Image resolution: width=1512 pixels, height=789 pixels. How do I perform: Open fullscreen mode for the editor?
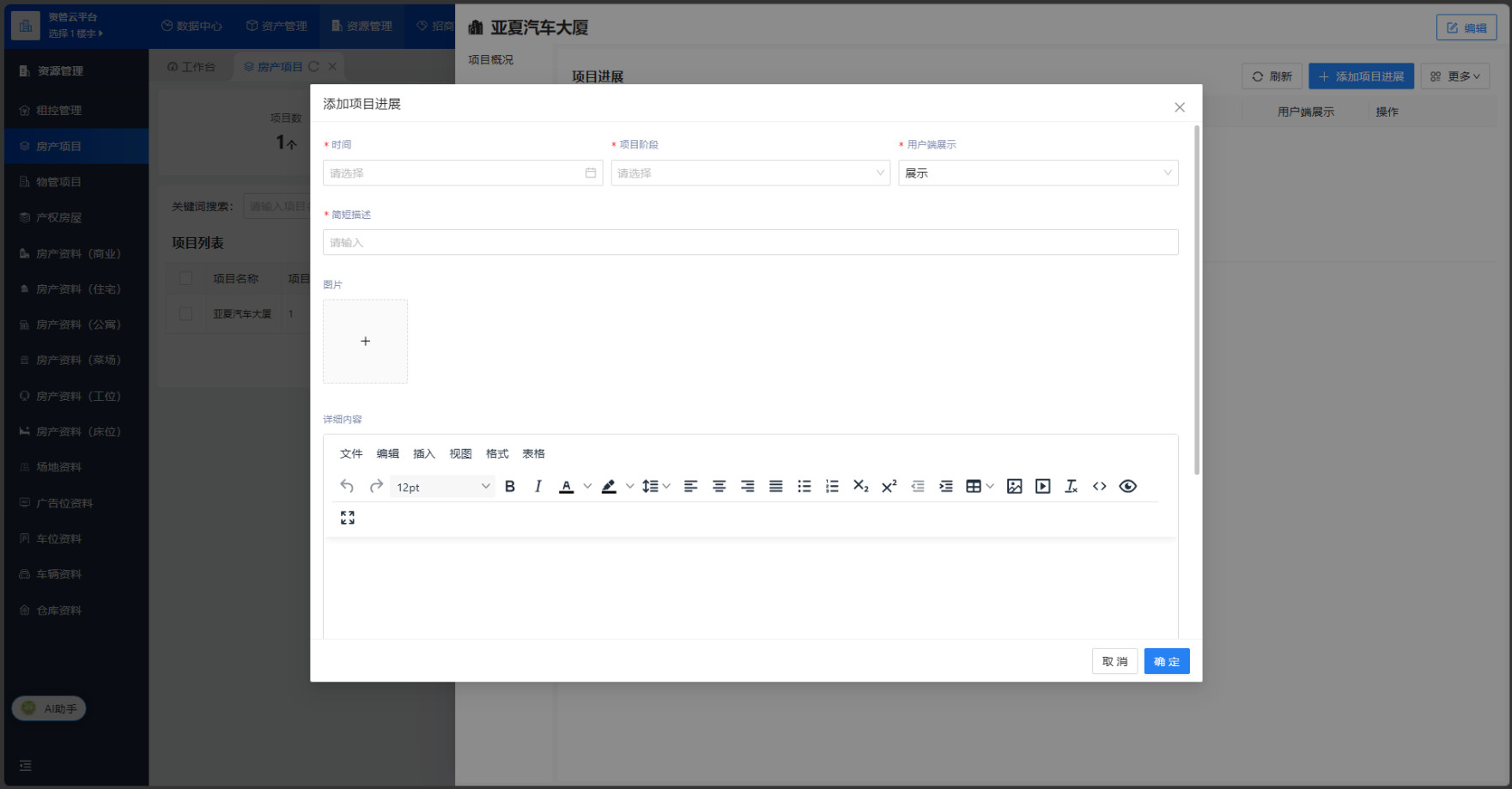click(x=348, y=518)
